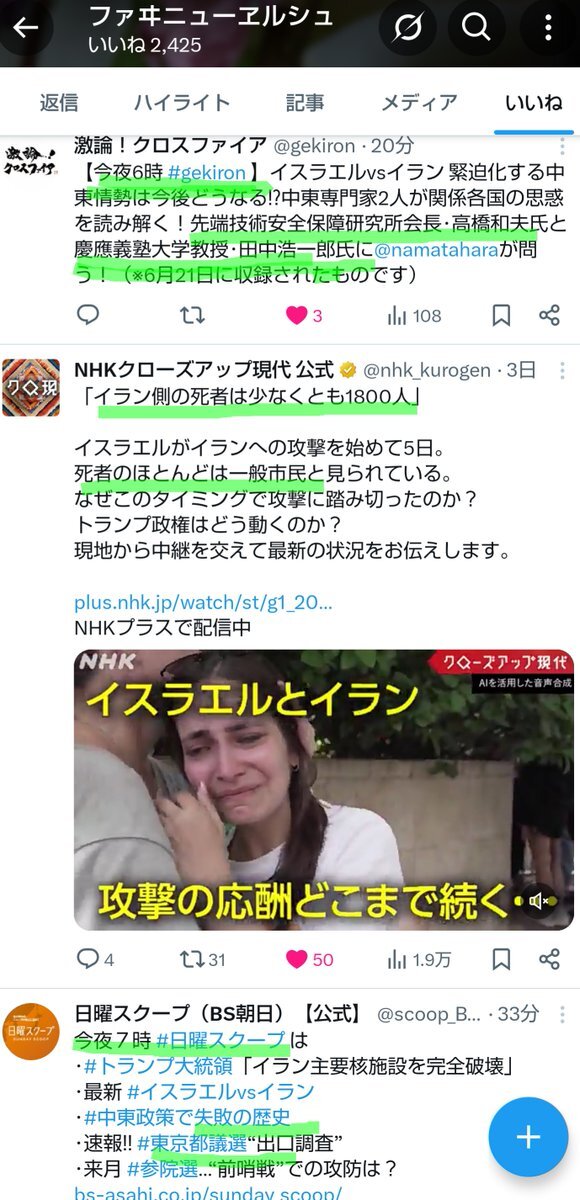580x1200 pixels.
Task: Open the plus.nhk.jp watch link
Action: point(203,603)
